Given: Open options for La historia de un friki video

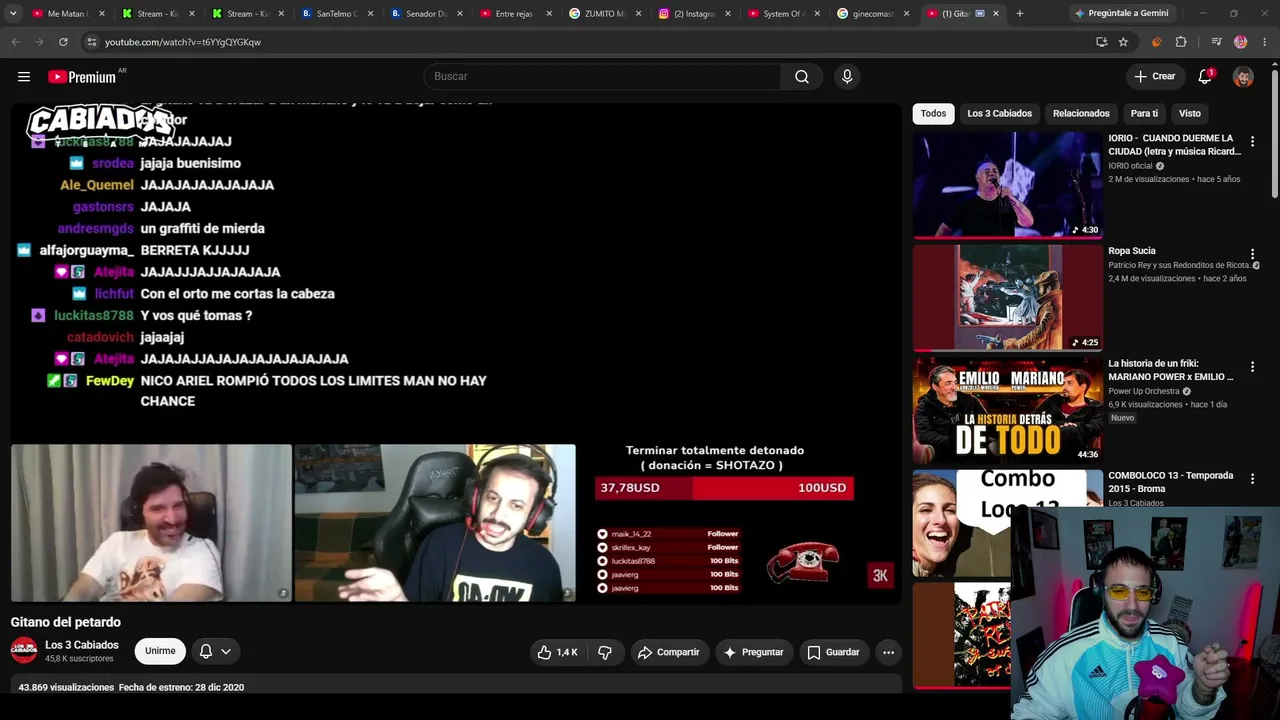Looking at the screenshot, I should (x=1252, y=368).
